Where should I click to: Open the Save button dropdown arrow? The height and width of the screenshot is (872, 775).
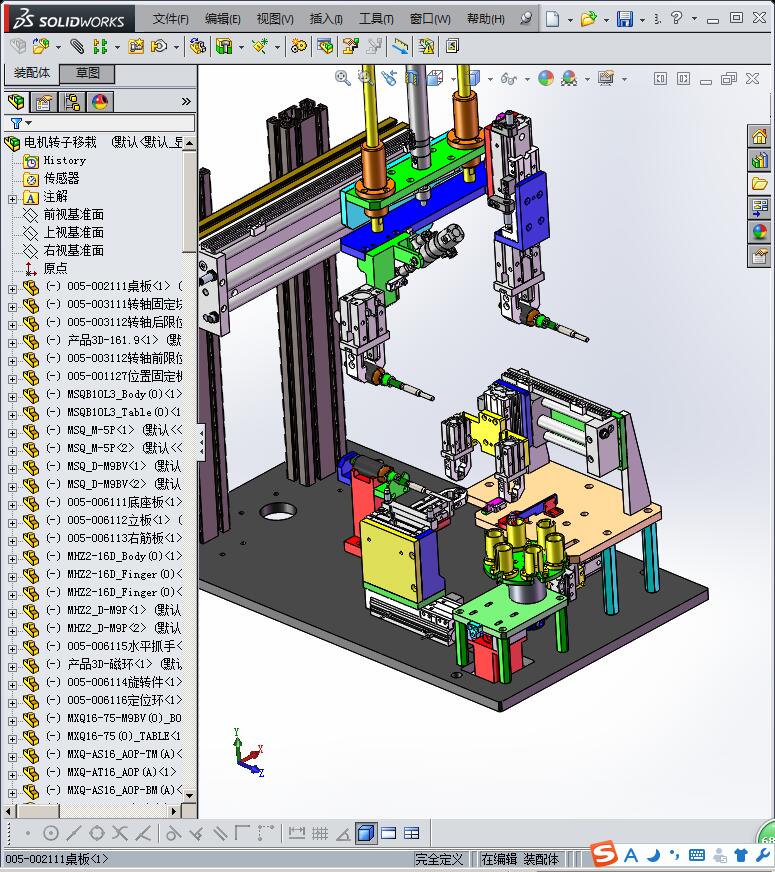click(642, 20)
